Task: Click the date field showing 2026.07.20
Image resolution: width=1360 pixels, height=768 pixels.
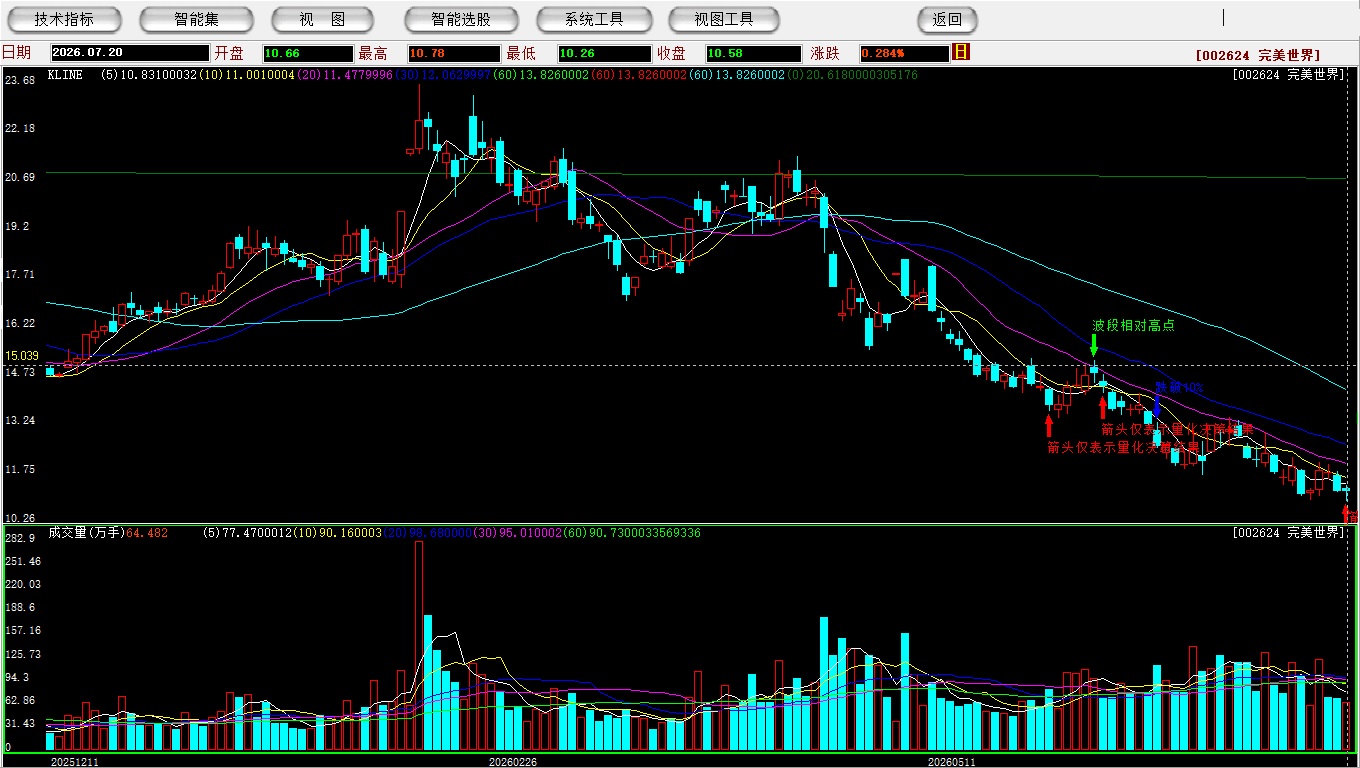Action: (129, 53)
